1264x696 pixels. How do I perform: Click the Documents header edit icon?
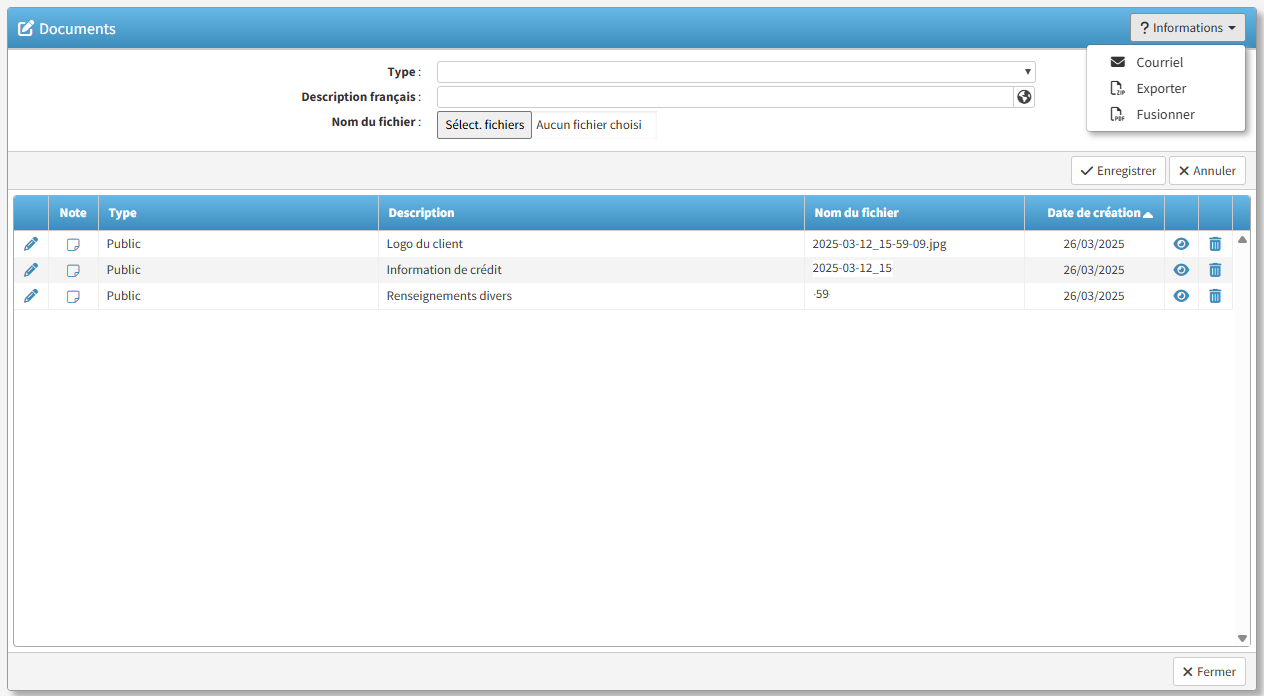[x=26, y=28]
